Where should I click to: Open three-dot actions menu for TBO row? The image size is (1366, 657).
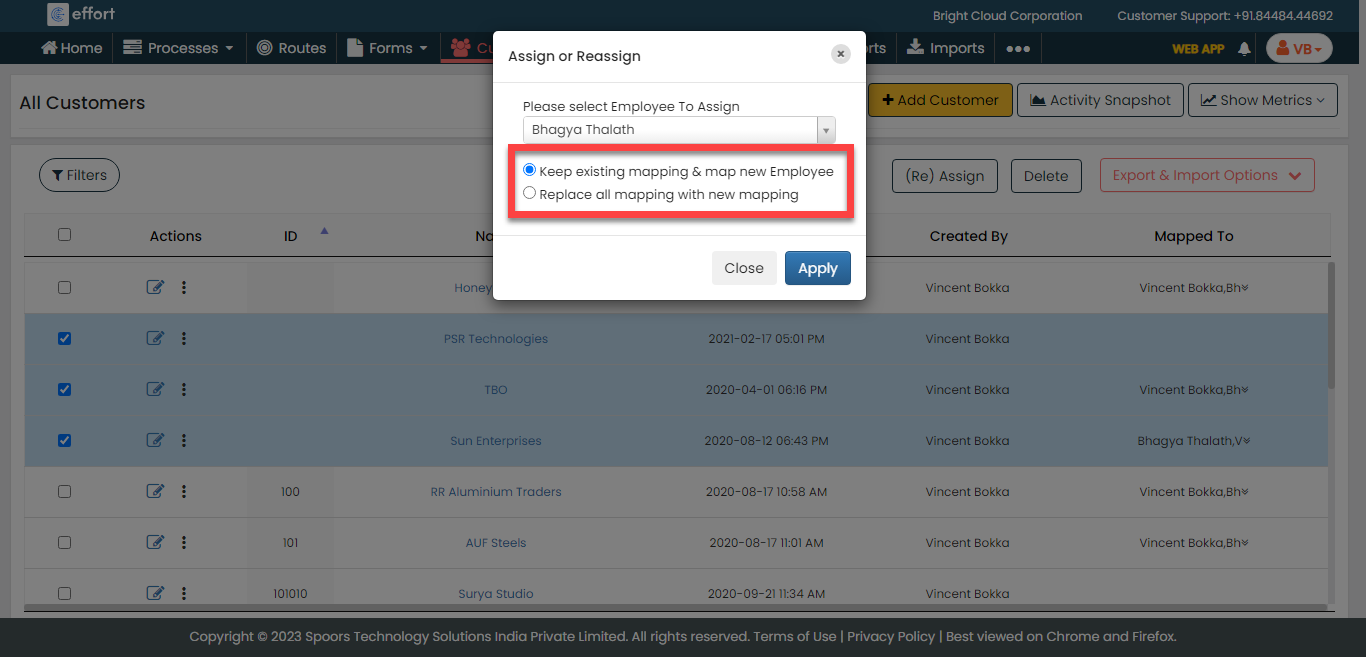(184, 389)
